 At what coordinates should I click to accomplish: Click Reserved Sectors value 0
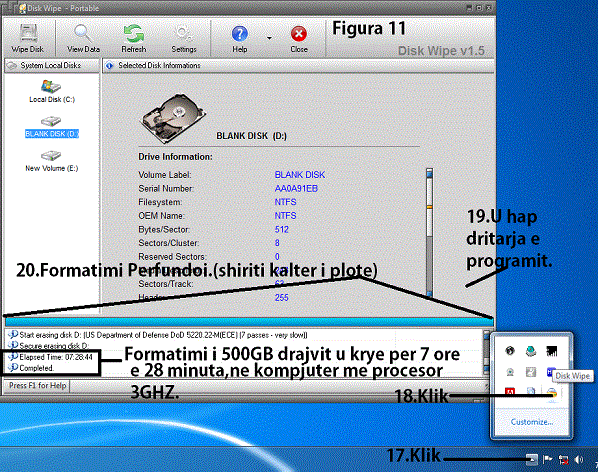pos(277,257)
